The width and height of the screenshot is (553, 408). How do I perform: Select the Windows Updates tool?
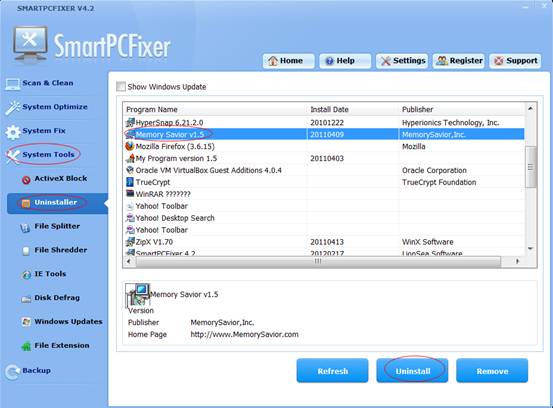point(68,322)
